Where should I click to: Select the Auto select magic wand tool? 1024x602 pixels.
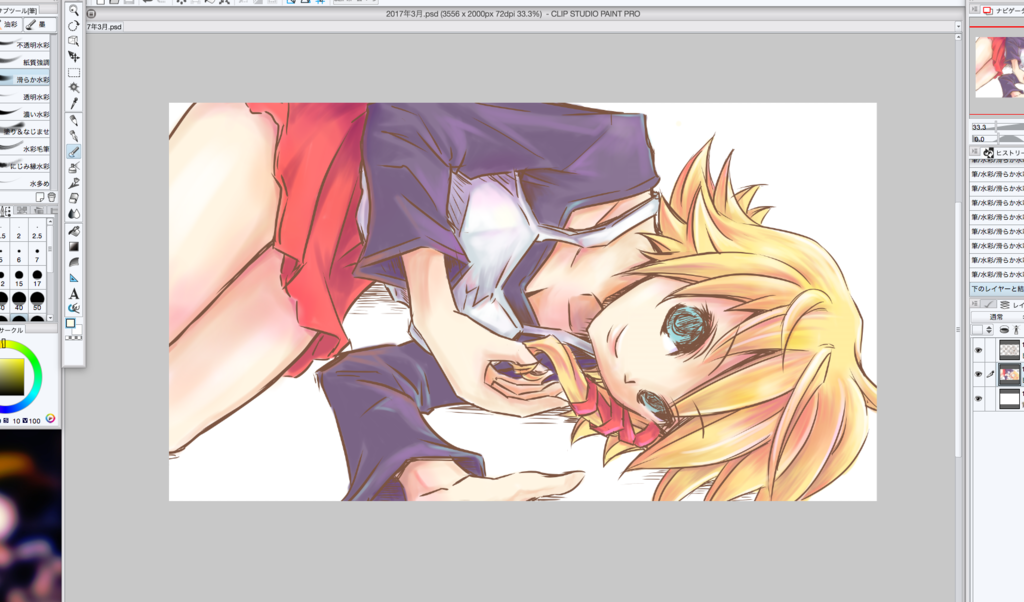point(74,88)
